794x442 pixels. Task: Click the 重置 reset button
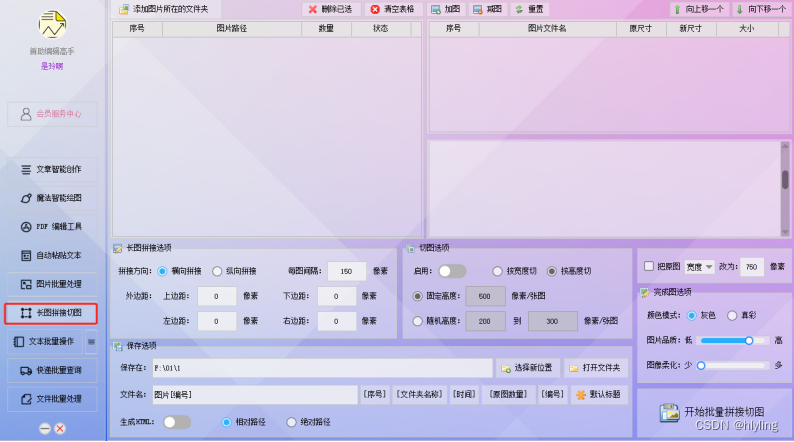530,9
